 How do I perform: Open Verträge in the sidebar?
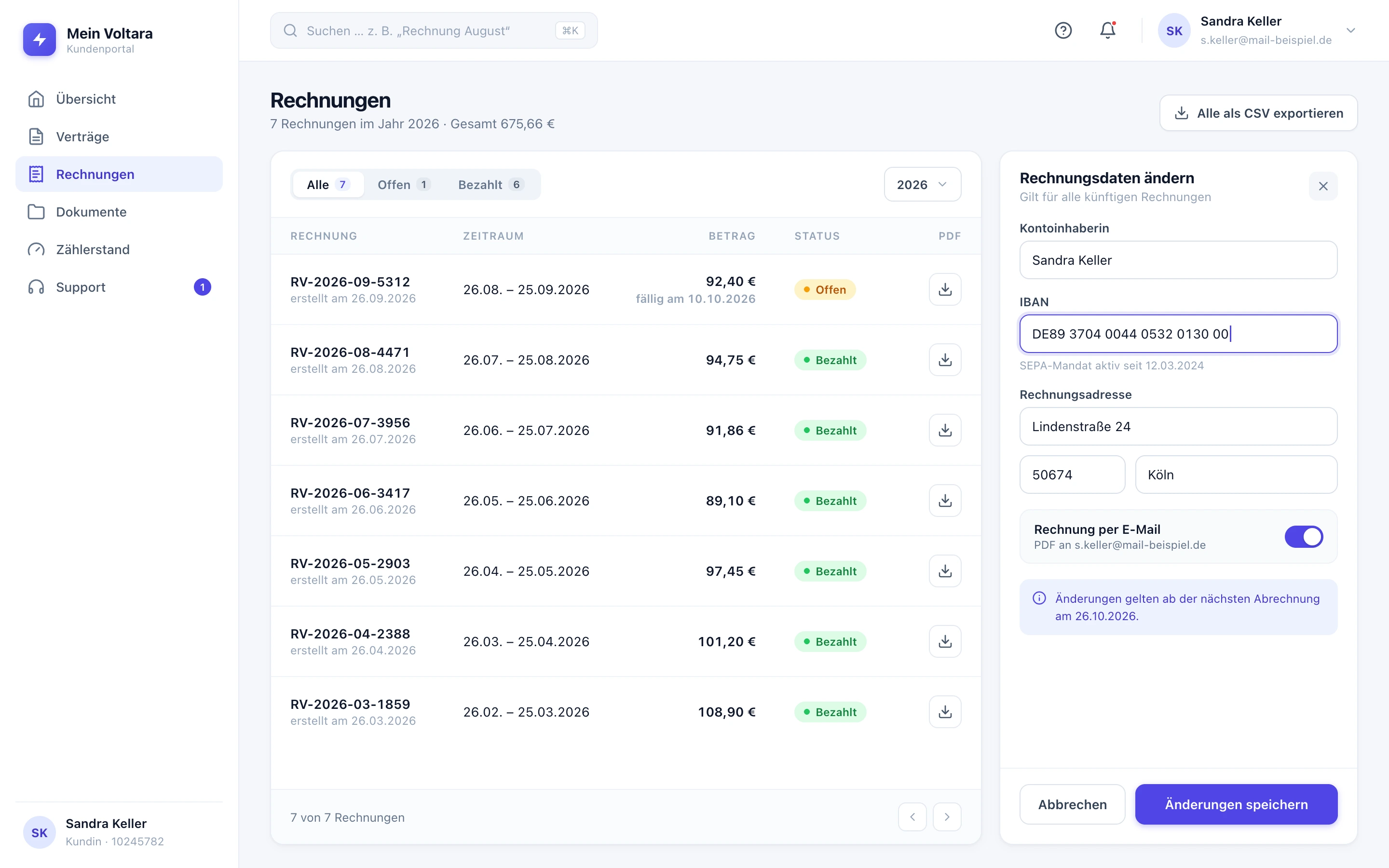(x=119, y=136)
